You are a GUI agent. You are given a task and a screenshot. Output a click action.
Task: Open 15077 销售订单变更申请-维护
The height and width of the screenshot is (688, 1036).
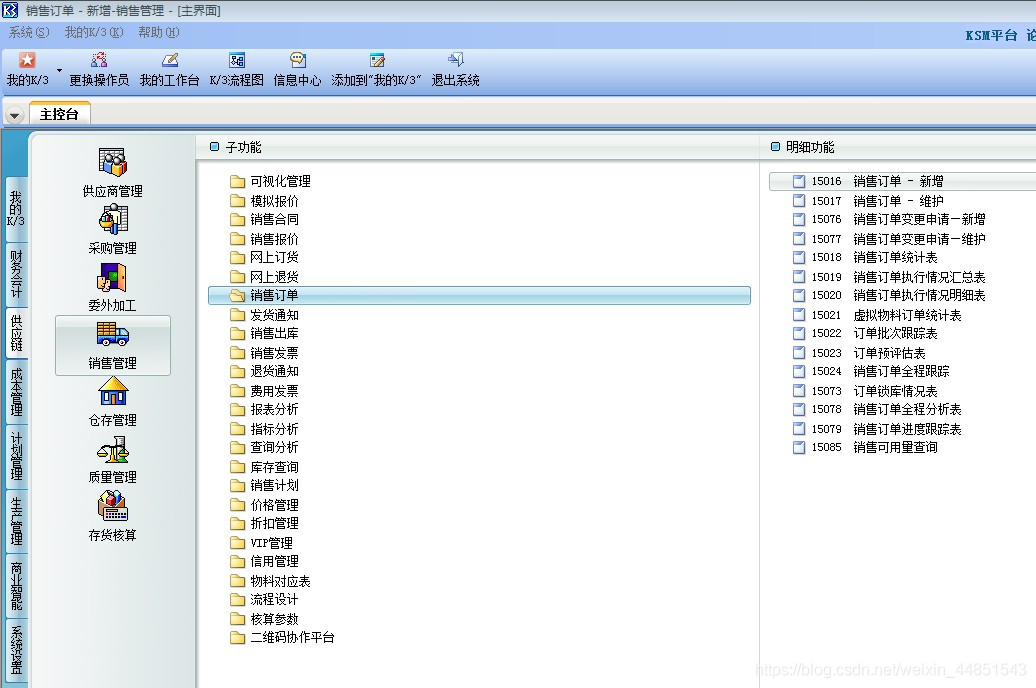(889, 239)
